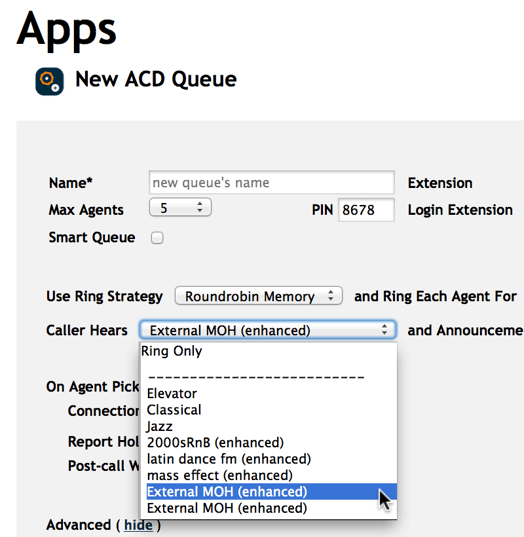524x537 pixels.
Task: Focus the queue Name input field
Action: point(272,183)
